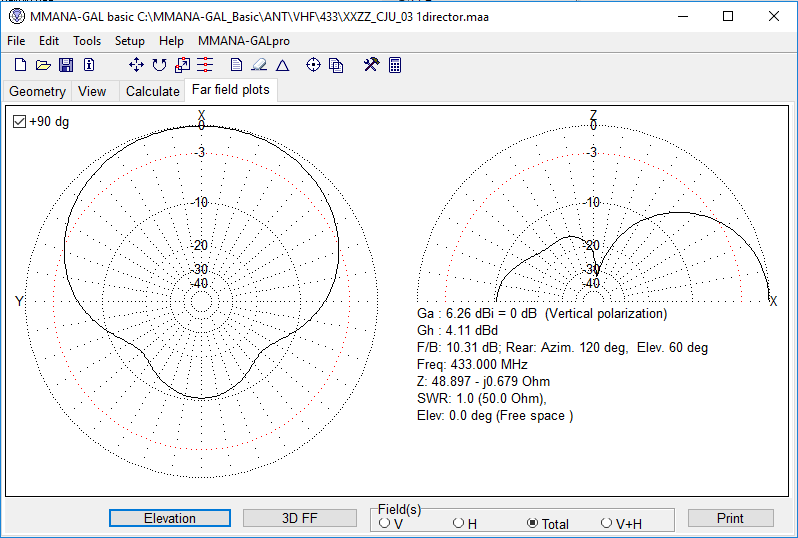
Task: Click the hammer and wrench tools icon
Action: 371,65
